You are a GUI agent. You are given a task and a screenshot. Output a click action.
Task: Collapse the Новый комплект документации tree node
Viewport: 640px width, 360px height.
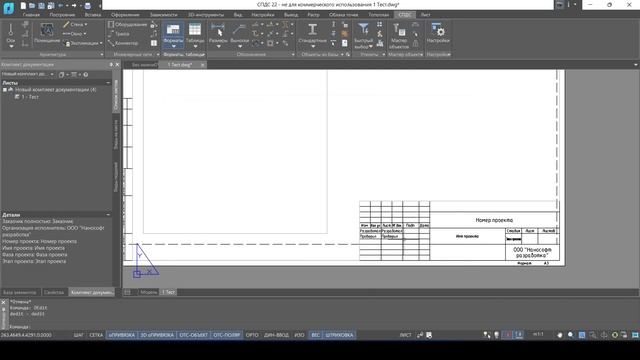point(5,90)
